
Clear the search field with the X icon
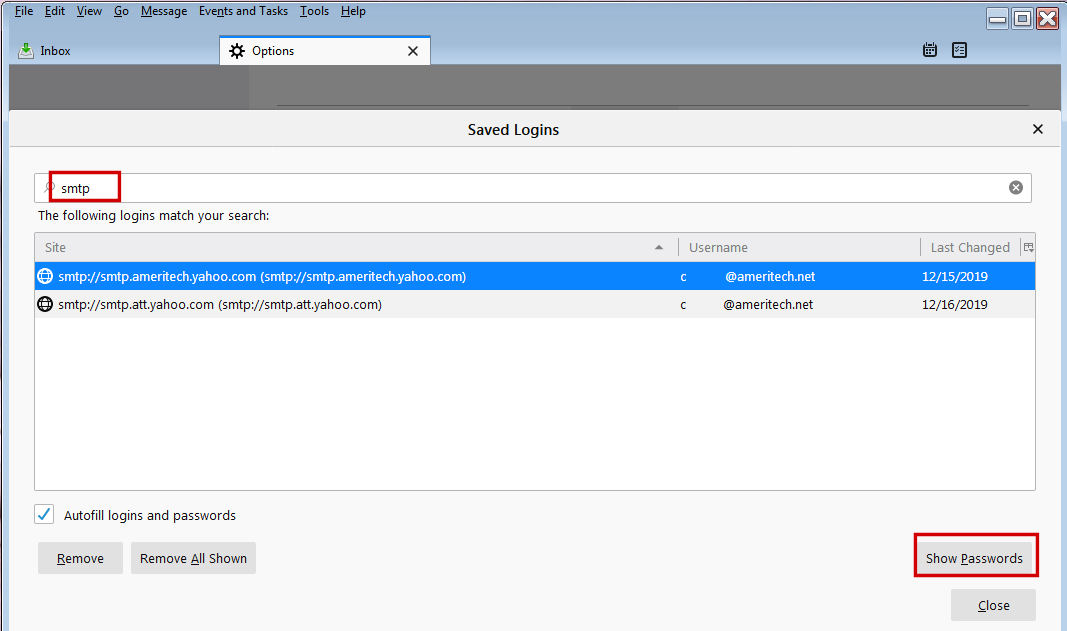point(1015,188)
